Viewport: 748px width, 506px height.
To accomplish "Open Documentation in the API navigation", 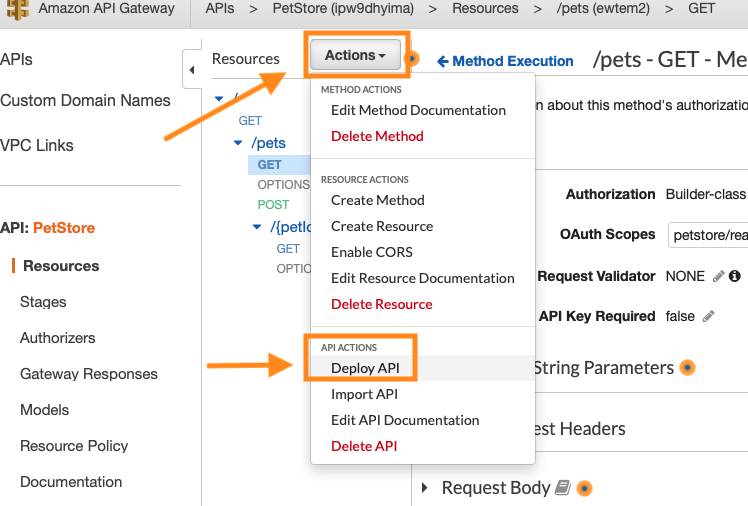I will pos(71,482).
